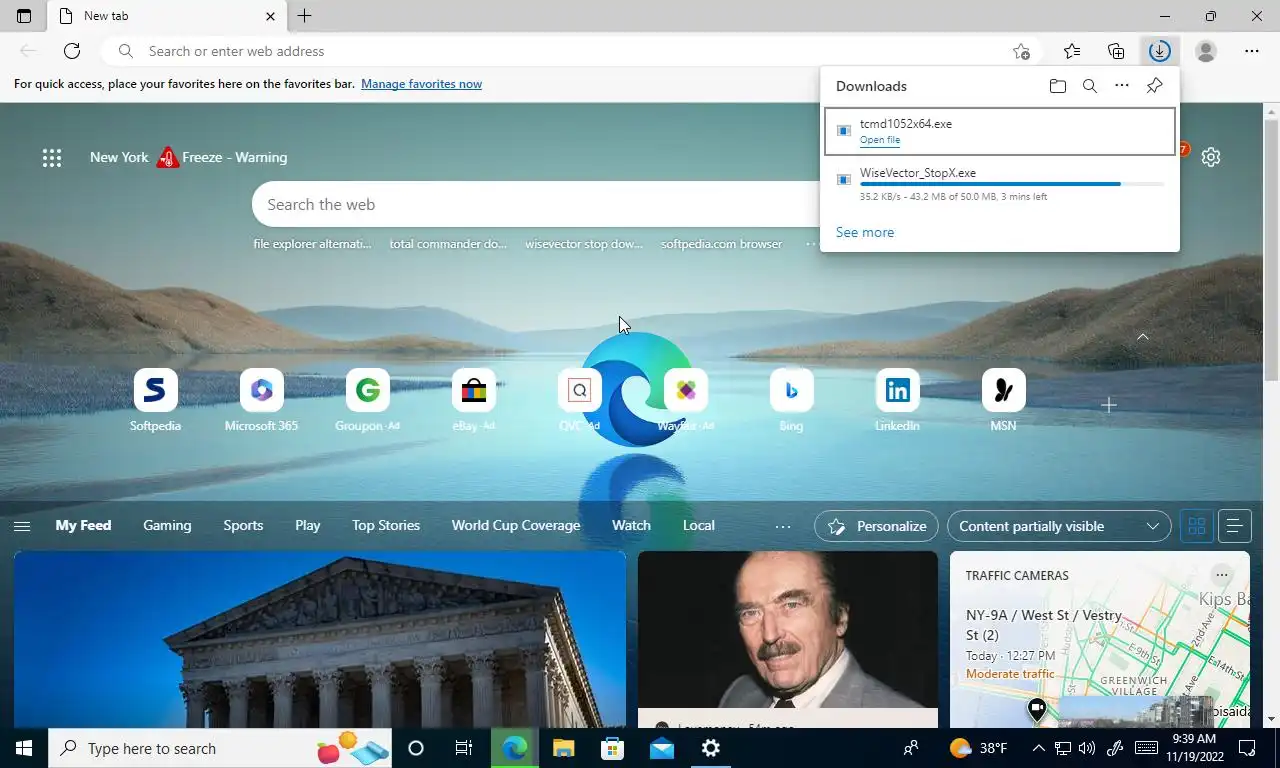Open File Explorer from taskbar
This screenshot has width=1280, height=768.
pyautogui.click(x=564, y=748)
